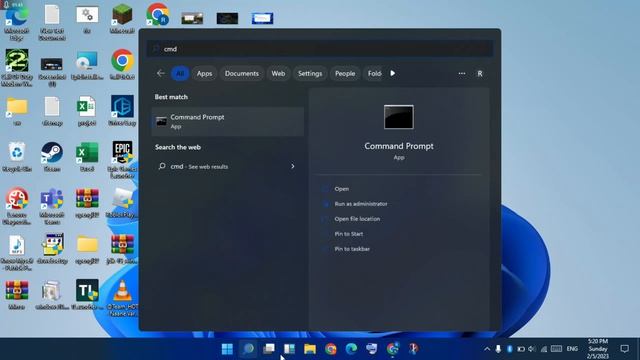
Task: Click the taskbar Search icon
Action: click(x=248, y=349)
